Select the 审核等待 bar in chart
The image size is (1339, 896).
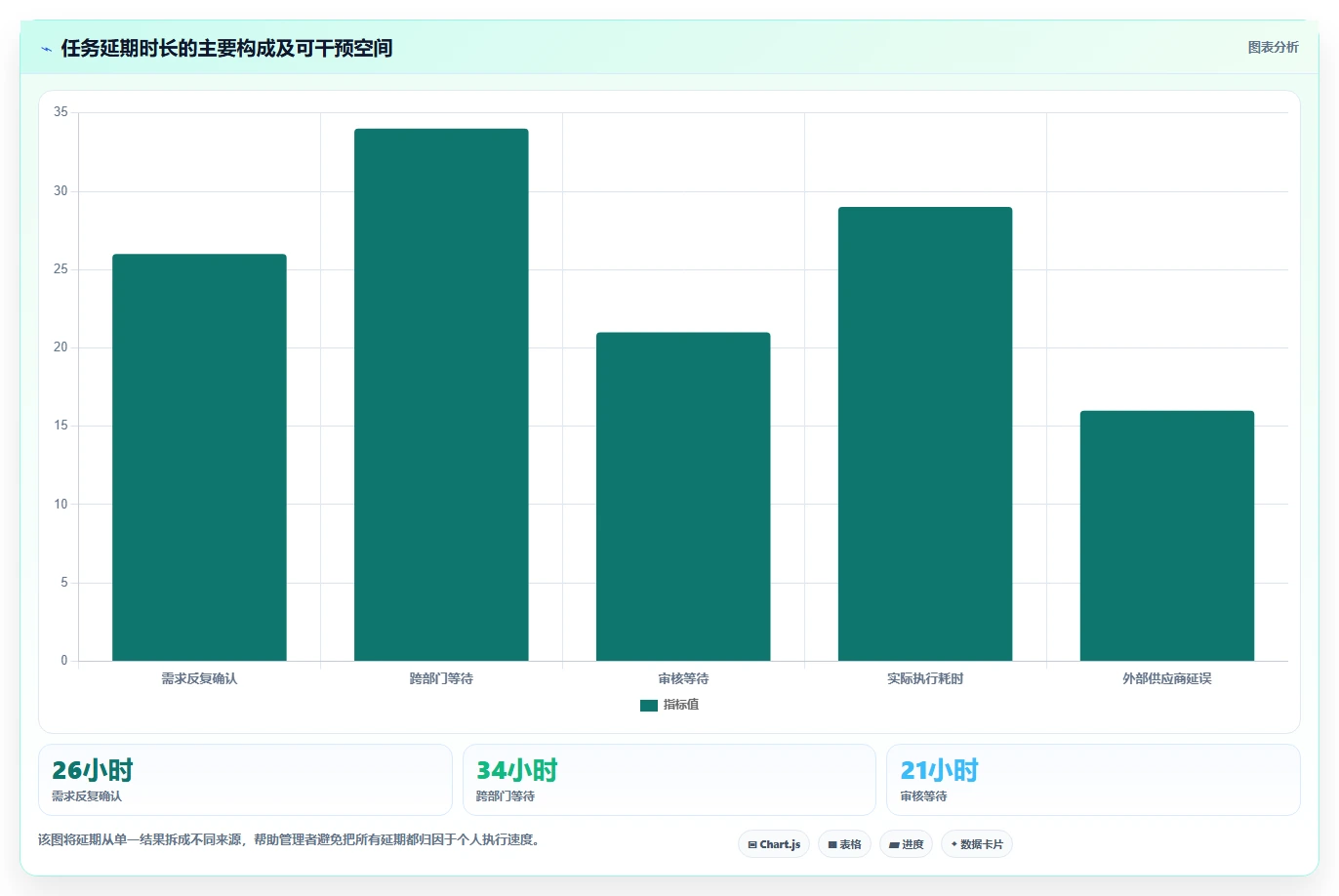[683, 497]
